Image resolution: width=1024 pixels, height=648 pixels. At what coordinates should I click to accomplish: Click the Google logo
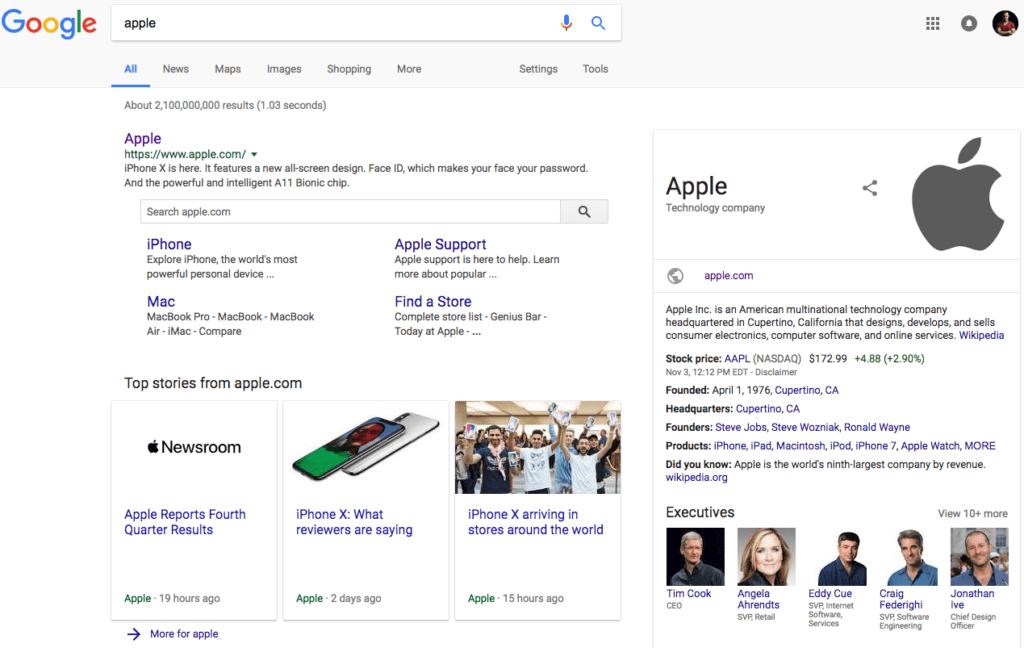(49, 24)
